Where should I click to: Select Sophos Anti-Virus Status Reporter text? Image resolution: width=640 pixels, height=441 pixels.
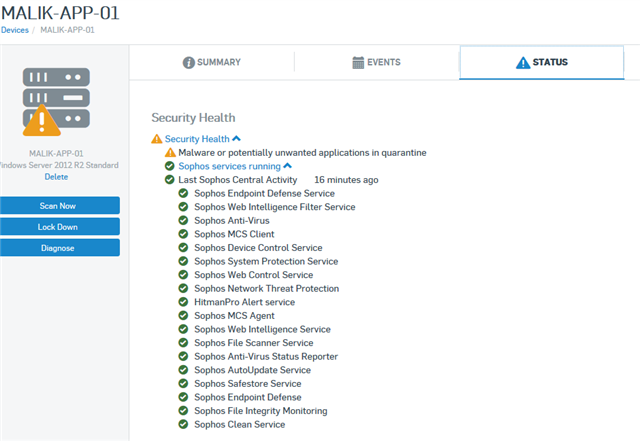(266, 356)
